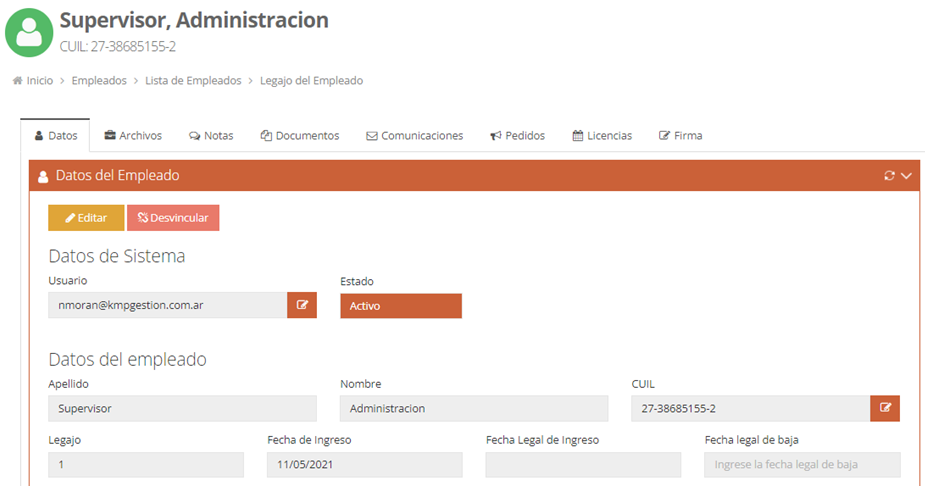The height and width of the screenshot is (486, 925).
Task: Open the Comunicaciones tab
Action: tap(415, 136)
